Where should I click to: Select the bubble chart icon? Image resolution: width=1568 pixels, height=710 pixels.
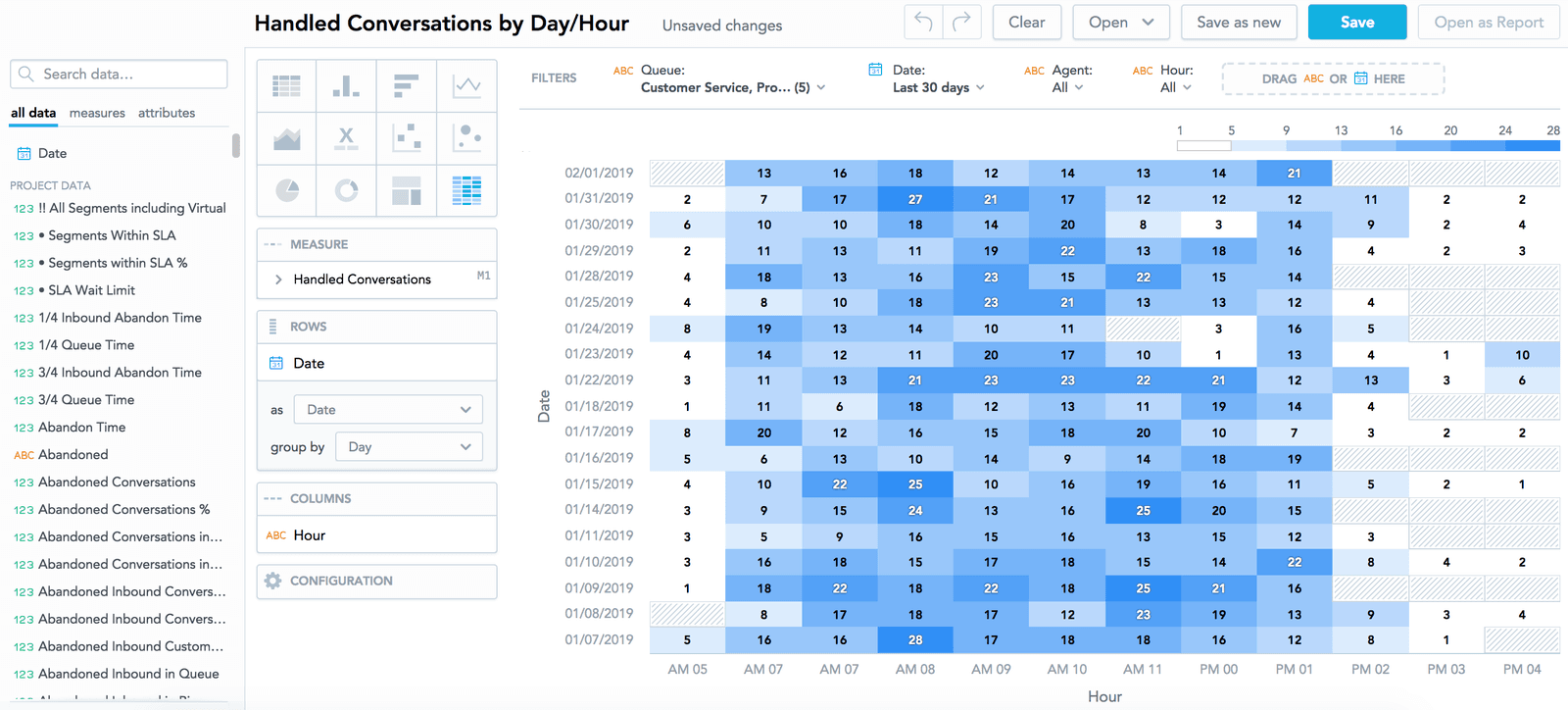(466, 138)
